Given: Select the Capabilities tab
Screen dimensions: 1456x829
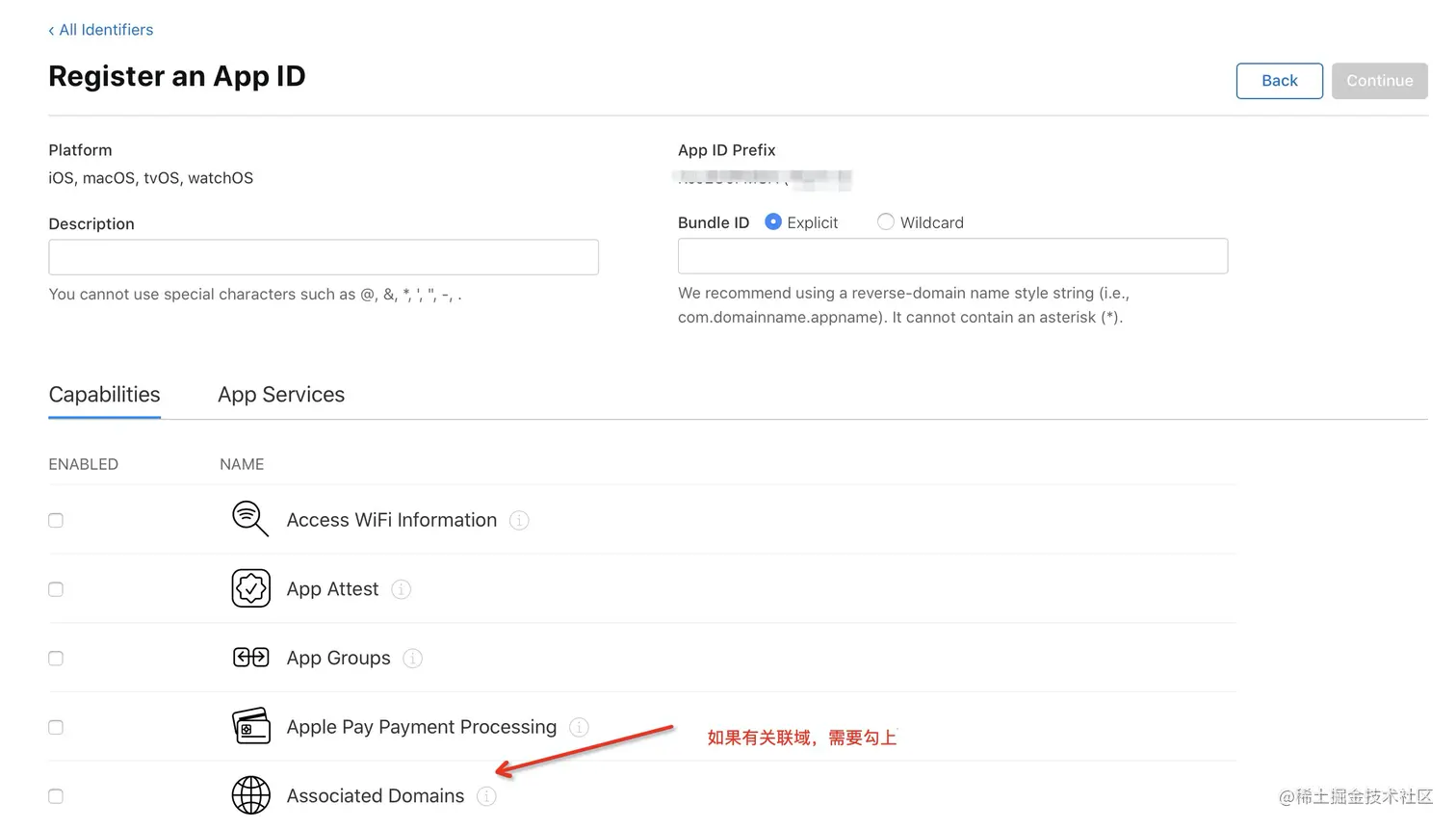Looking at the screenshot, I should (x=104, y=395).
